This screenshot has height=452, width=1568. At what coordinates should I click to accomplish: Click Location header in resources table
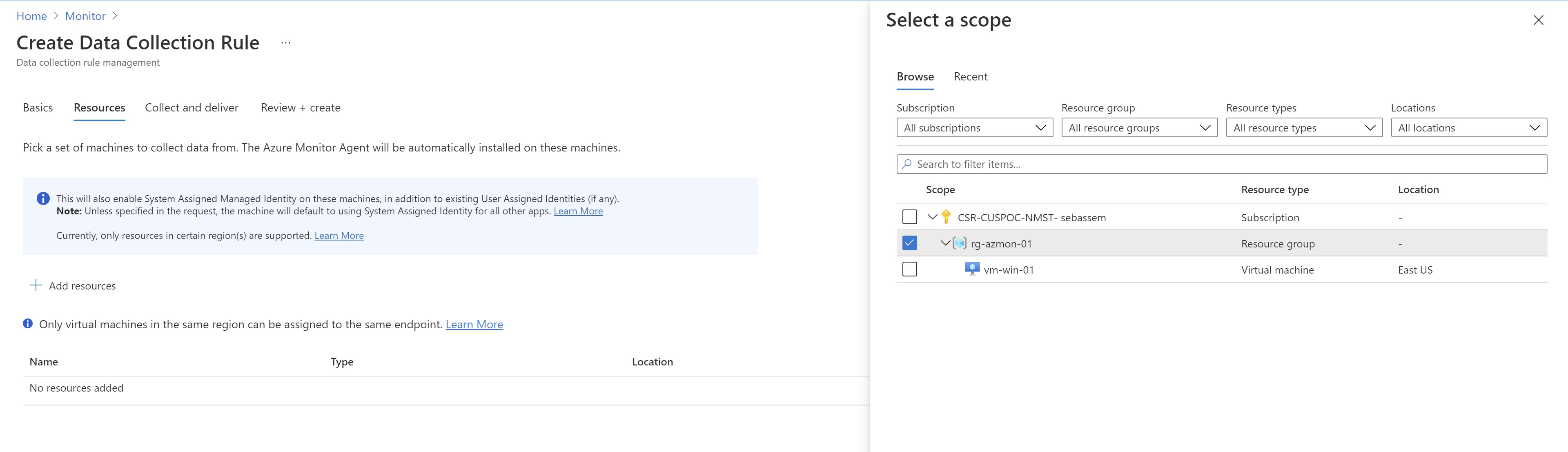(653, 362)
